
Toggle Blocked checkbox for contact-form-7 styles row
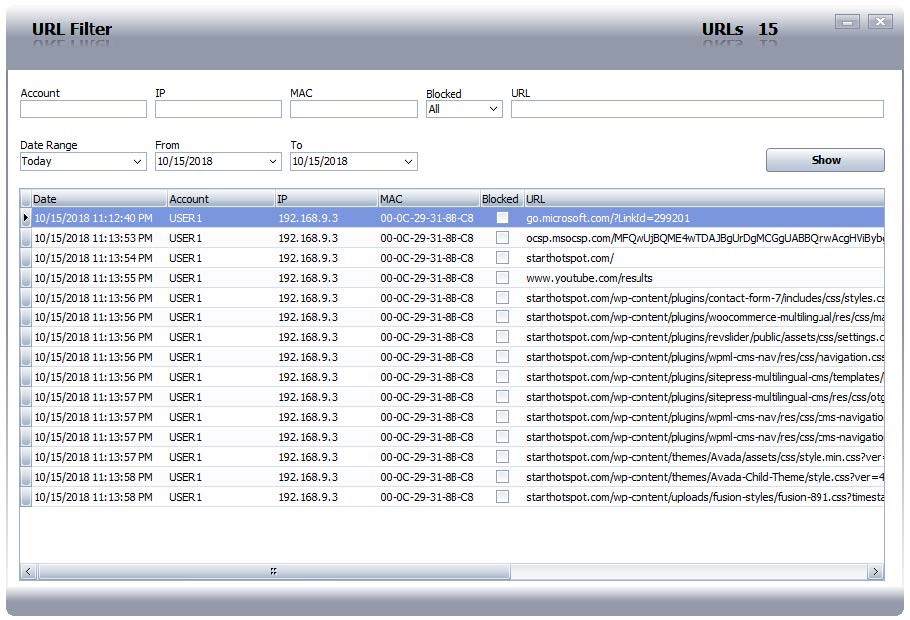(x=503, y=297)
